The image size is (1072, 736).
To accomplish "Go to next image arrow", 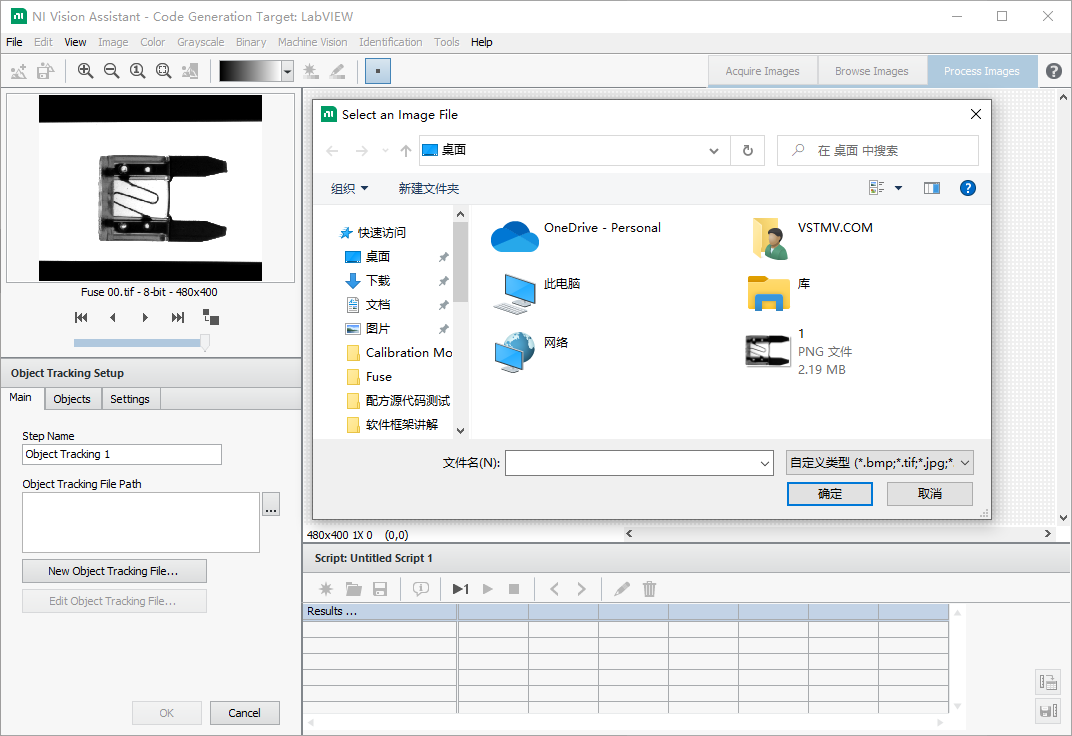I will tap(145, 317).
